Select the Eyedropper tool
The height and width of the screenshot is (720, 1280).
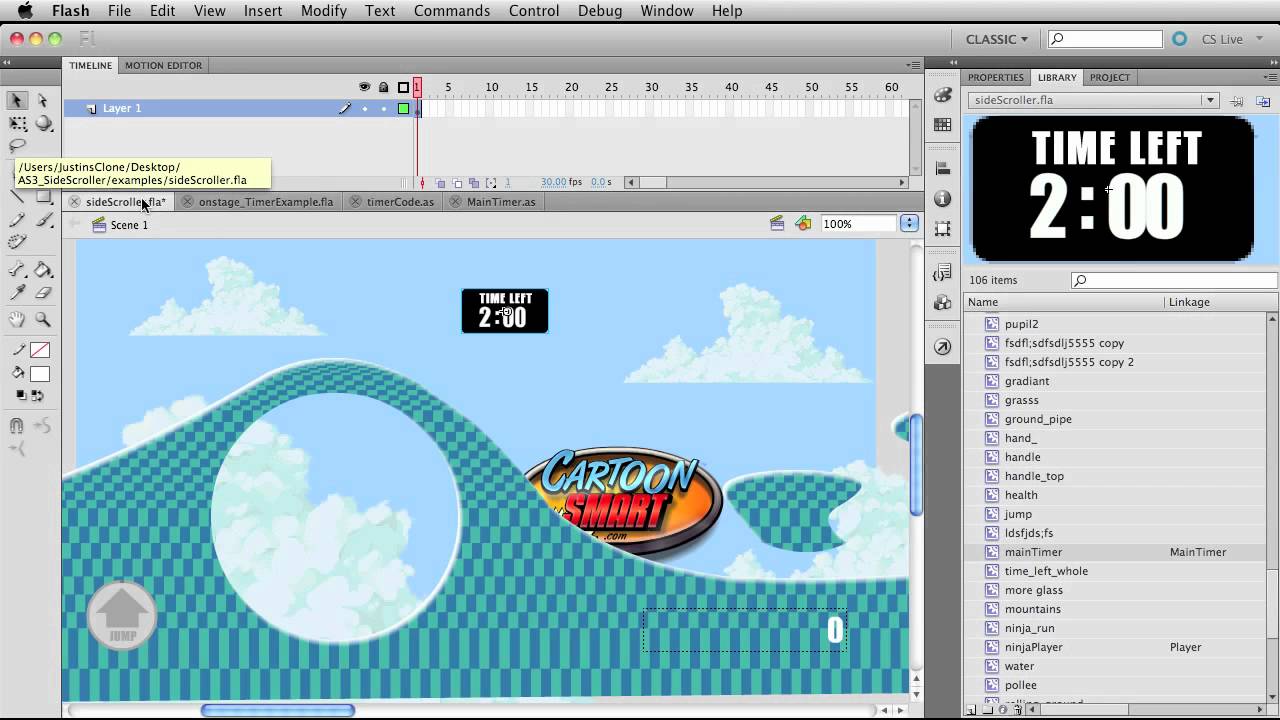17,293
